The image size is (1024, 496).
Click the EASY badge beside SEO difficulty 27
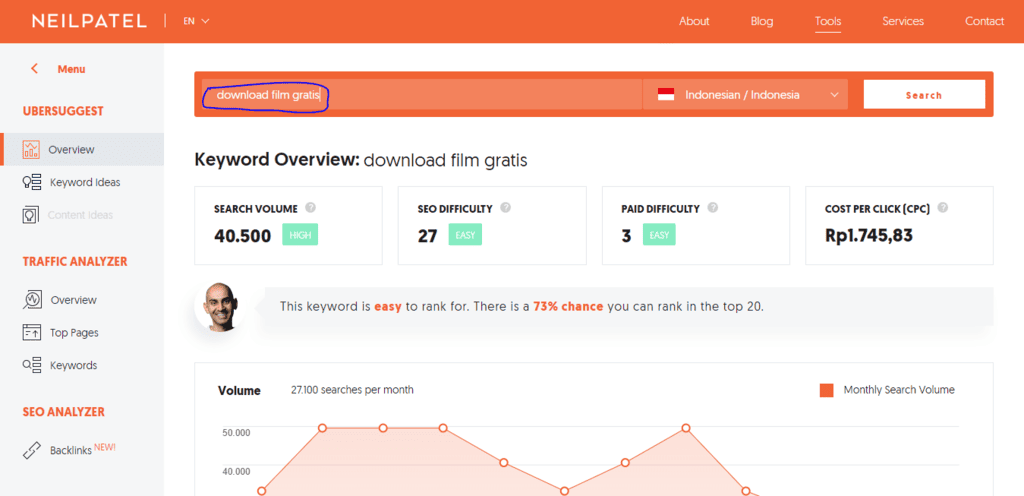click(x=465, y=235)
